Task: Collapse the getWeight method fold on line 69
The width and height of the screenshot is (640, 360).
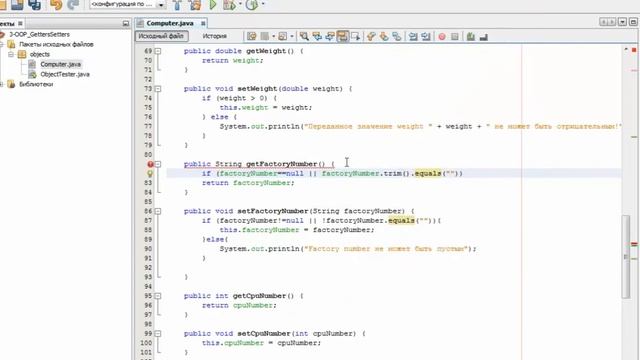Action: coord(158,51)
